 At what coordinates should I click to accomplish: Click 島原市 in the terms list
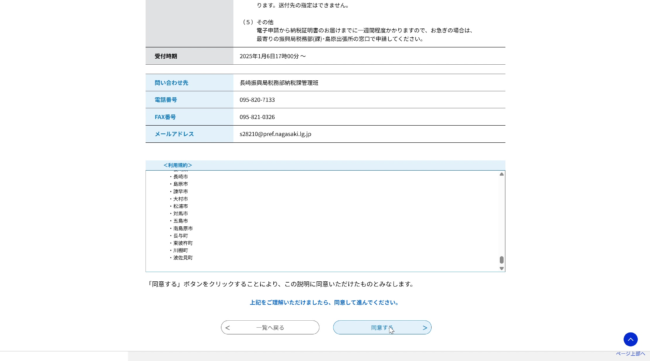[180, 184]
